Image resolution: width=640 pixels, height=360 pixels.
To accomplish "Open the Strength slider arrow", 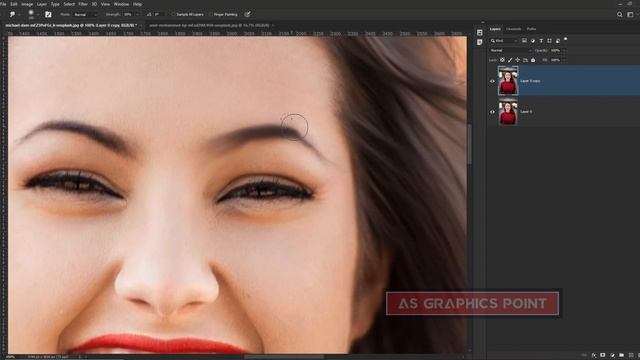I will point(137,14).
